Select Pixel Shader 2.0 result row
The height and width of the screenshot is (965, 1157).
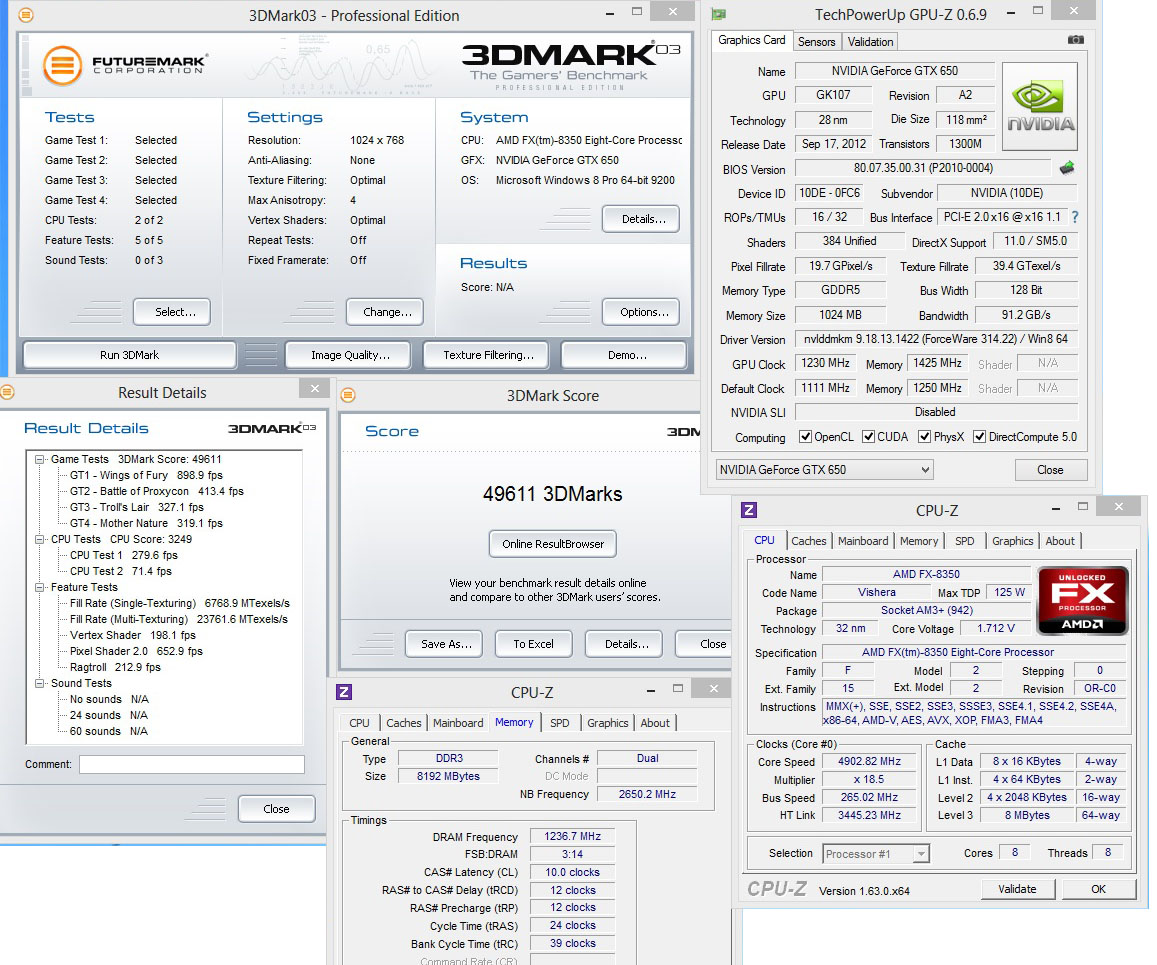137,651
